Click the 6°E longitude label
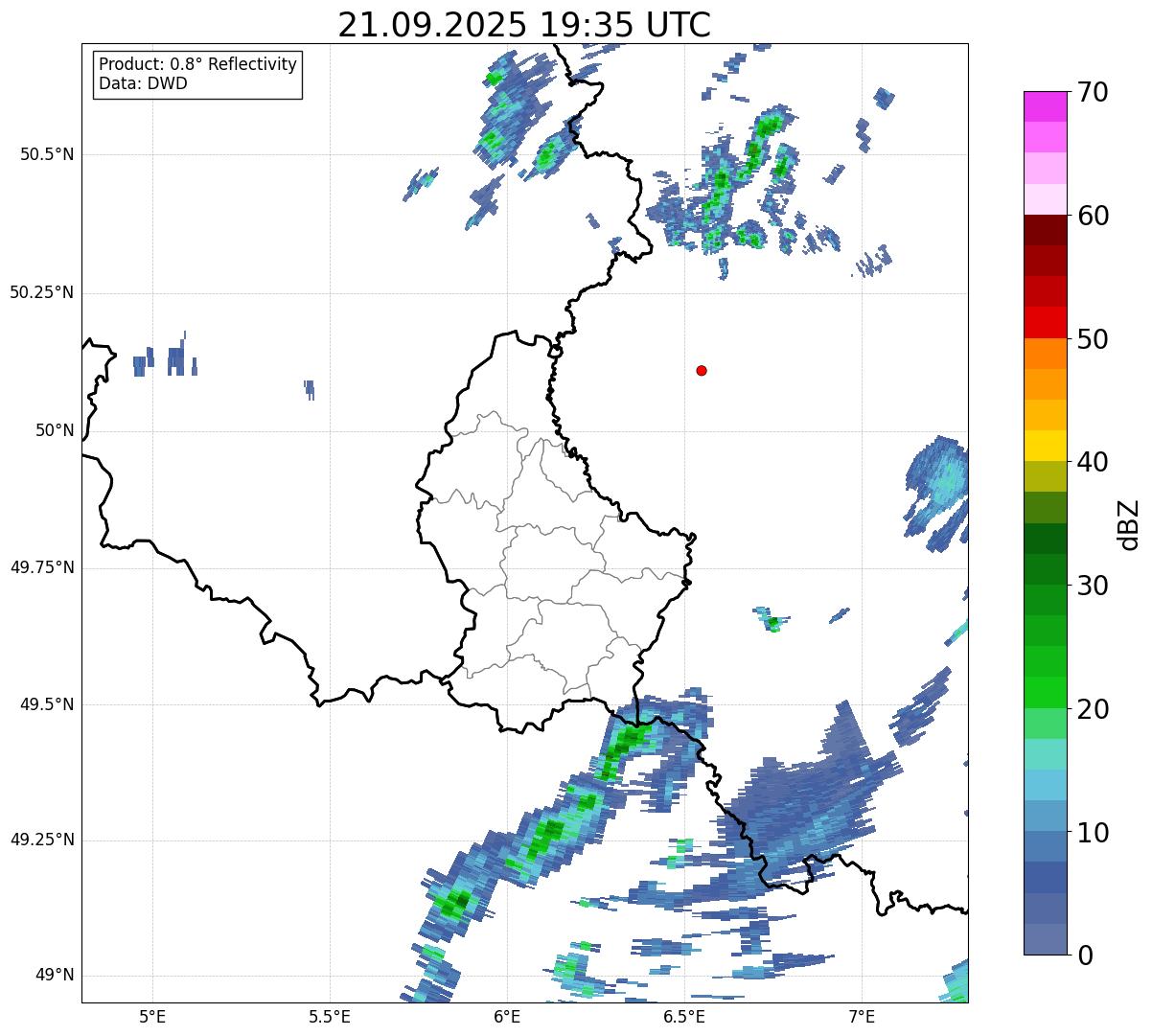 coord(507,1016)
